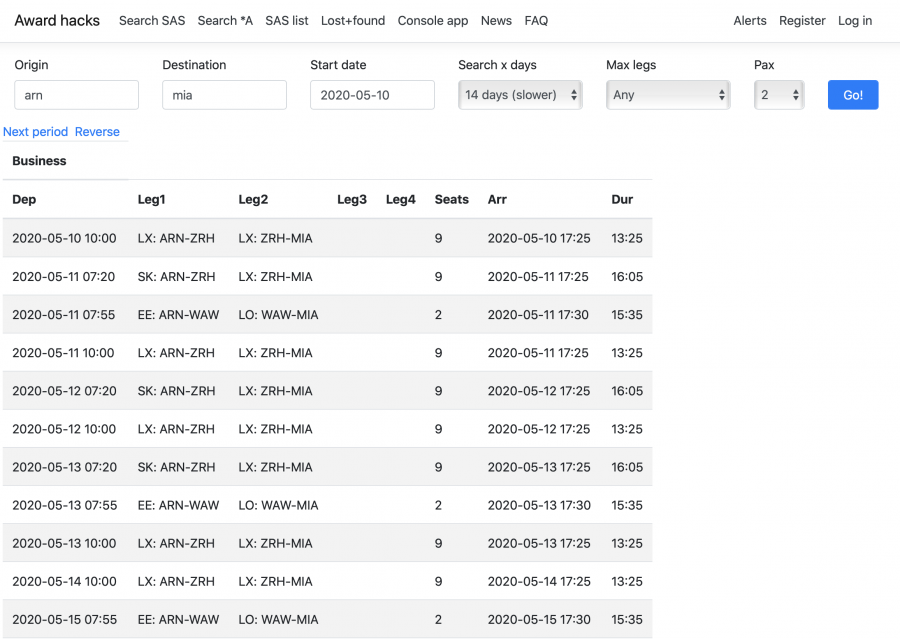Screen dimensions: 900x639
Task: Go to Search *A page
Action: click(225, 21)
